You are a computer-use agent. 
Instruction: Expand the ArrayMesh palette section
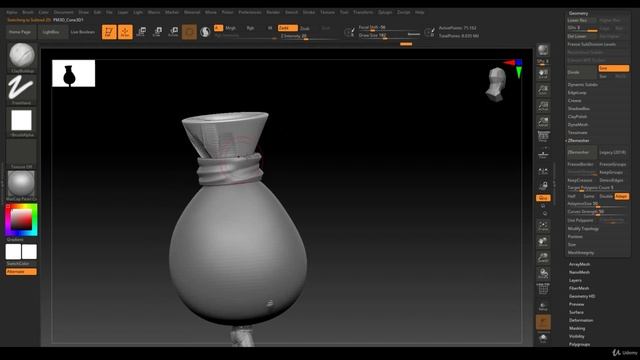point(579,264)
